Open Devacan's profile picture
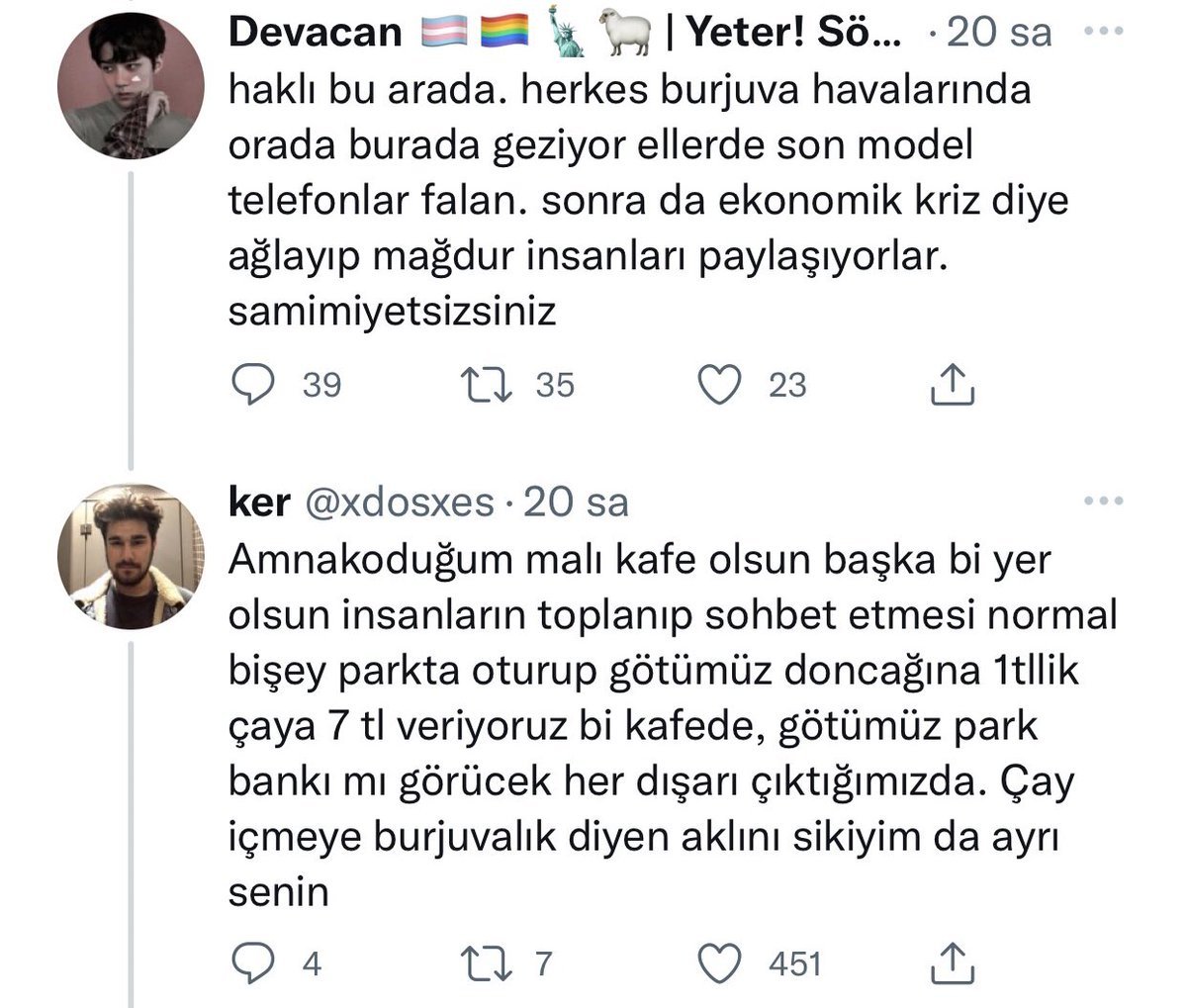1187x1008 pixels. [x=133, y=87]
